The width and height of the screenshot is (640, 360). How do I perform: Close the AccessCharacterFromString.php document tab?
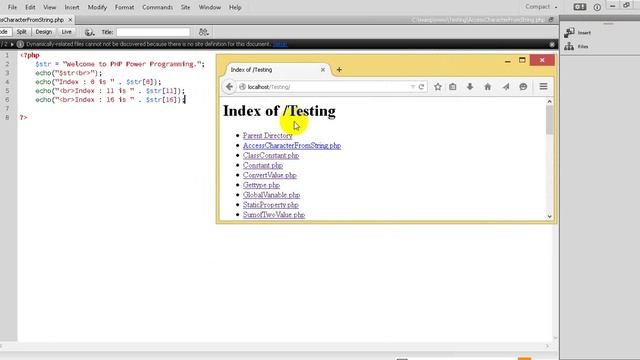point(70,20)
